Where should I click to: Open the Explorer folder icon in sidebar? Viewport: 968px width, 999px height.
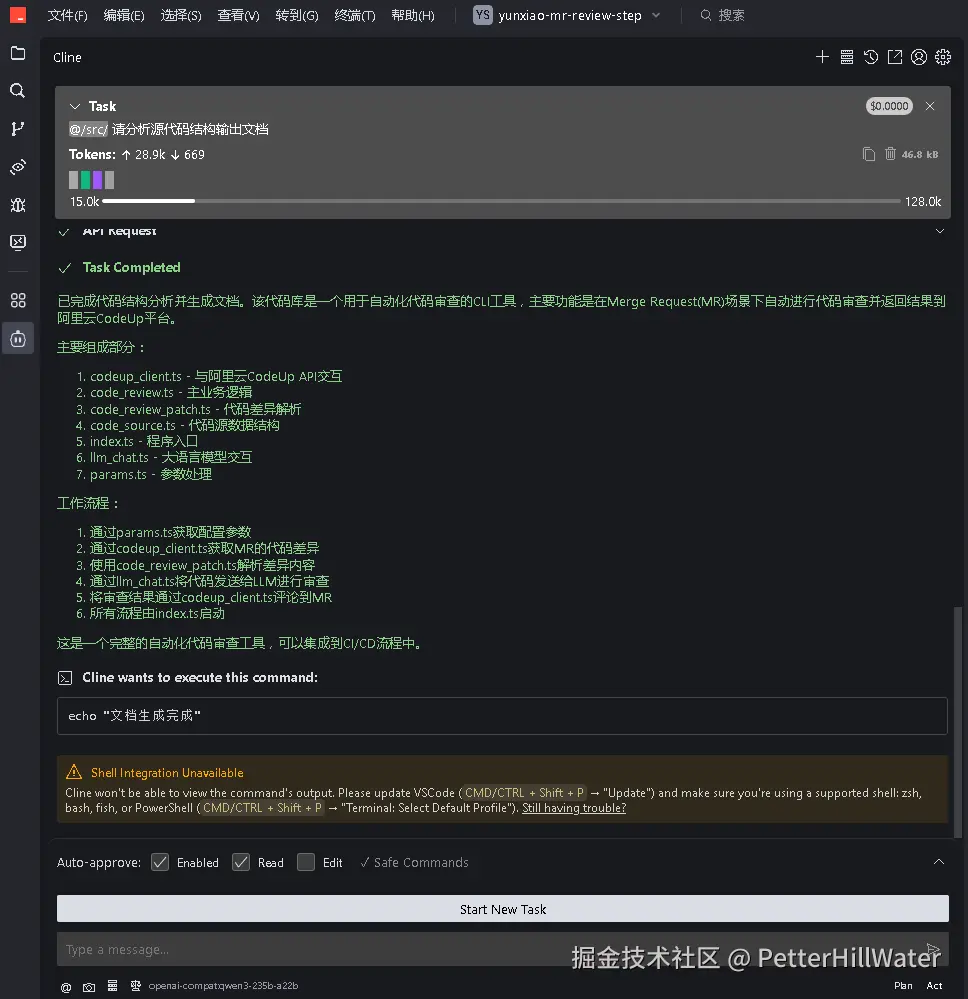tap(18, 53)
